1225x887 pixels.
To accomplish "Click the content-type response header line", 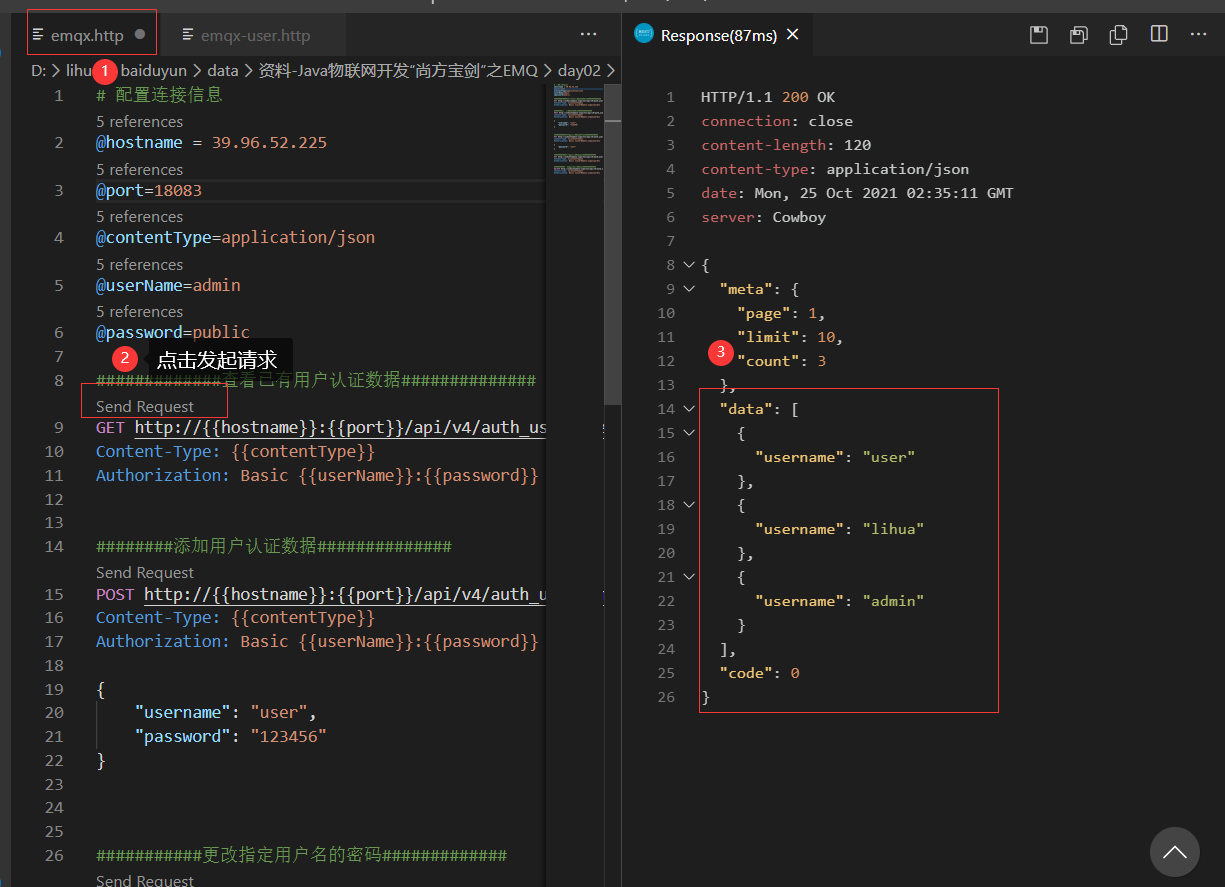I will [x=835, y=169].
